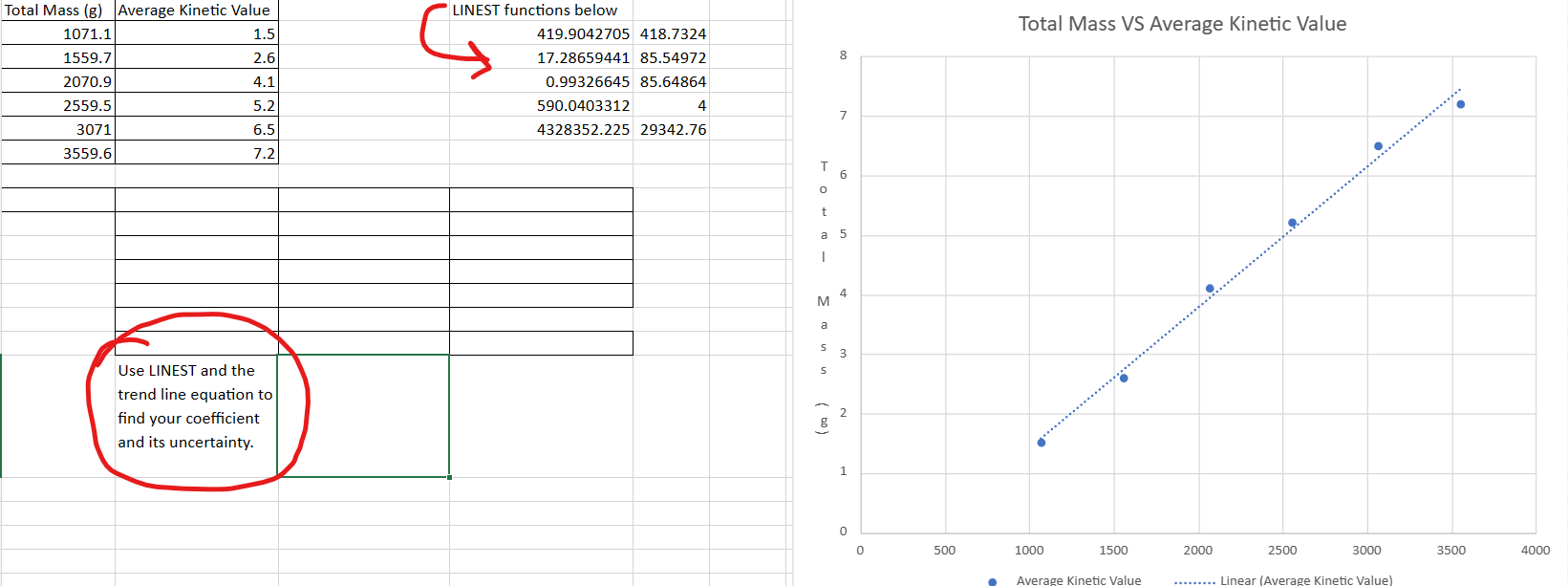Viewport: 1568px width, 586px height.
Task: Select LINEST intercept cell 418.7324
Action: pos(671,33)
